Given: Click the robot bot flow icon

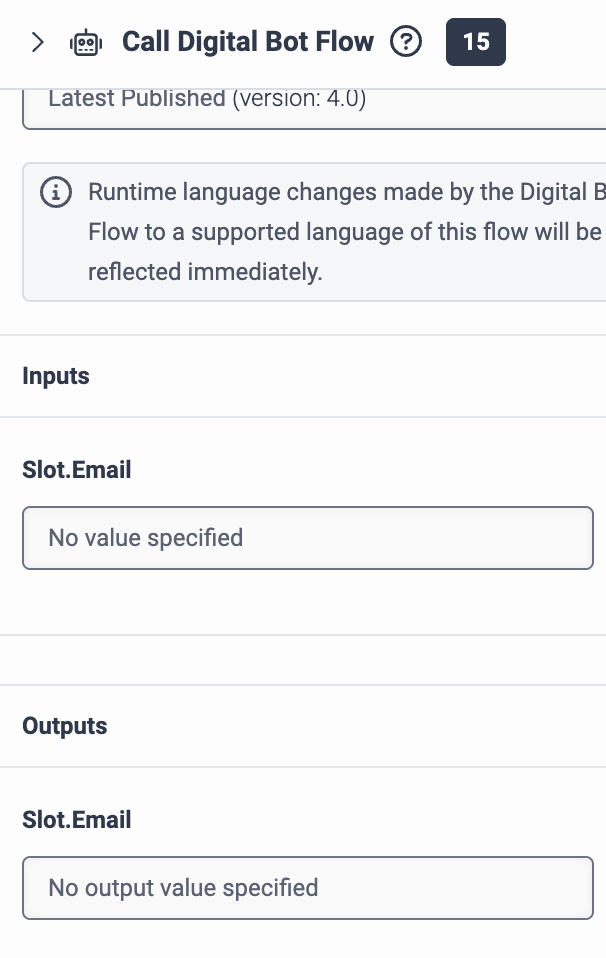Looking at the screenshot, I should coord(86,43).
